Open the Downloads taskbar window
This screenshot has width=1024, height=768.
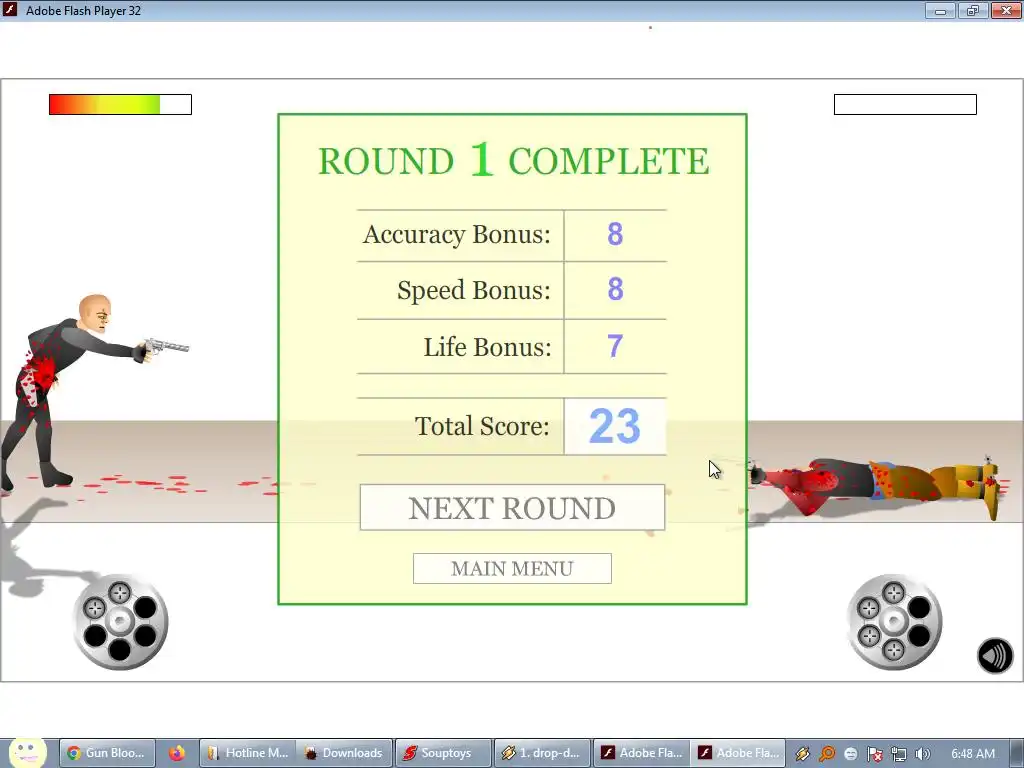[344, 753]
